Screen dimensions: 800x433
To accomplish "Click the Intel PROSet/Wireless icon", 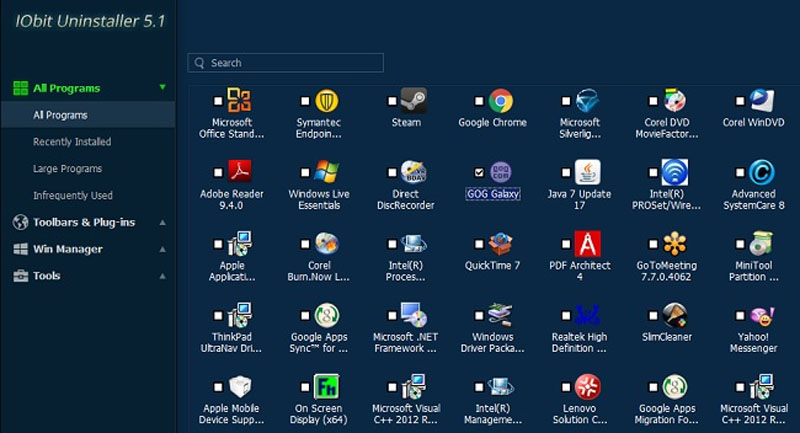I will click(x=674, y=172).
